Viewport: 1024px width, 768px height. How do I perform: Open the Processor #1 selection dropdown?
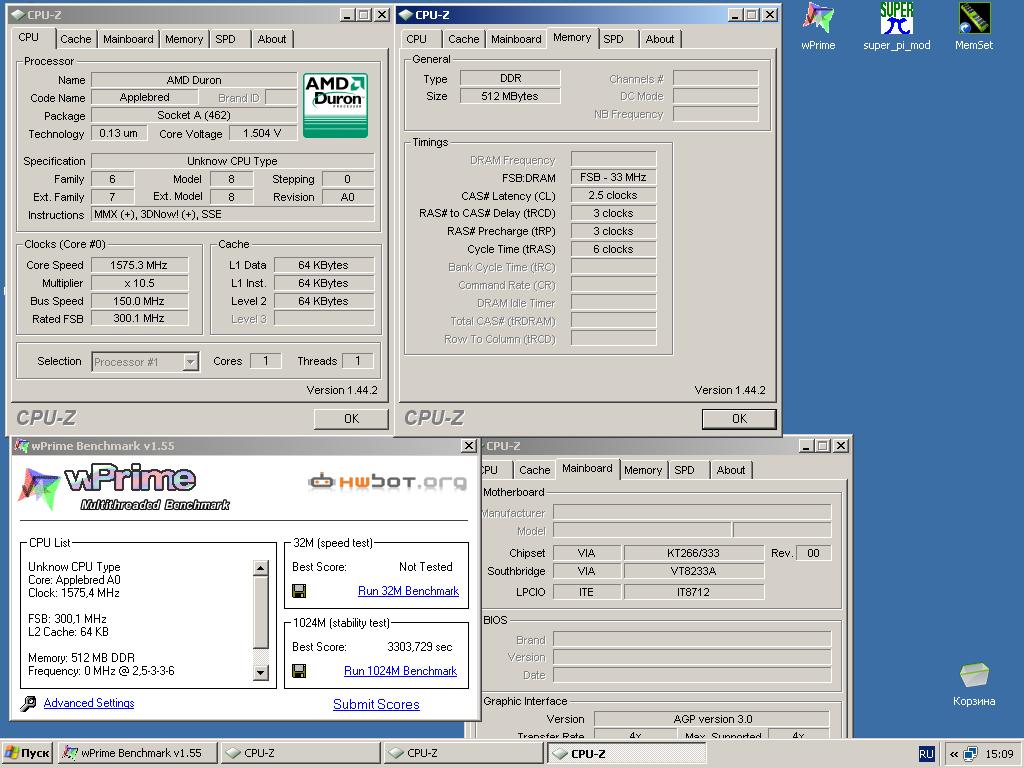point(190,361)
